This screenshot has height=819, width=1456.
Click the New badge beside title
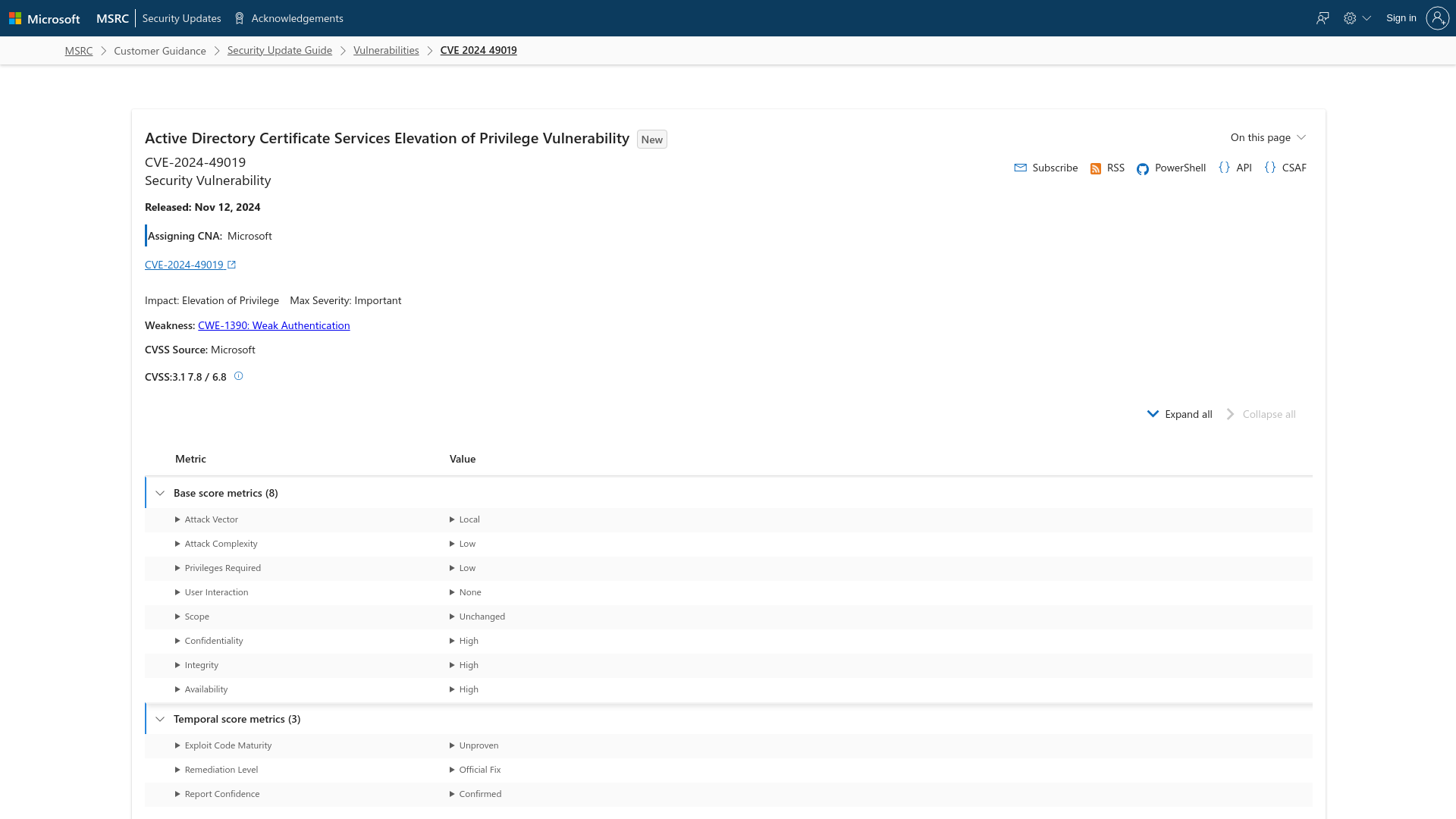point(652,140)
